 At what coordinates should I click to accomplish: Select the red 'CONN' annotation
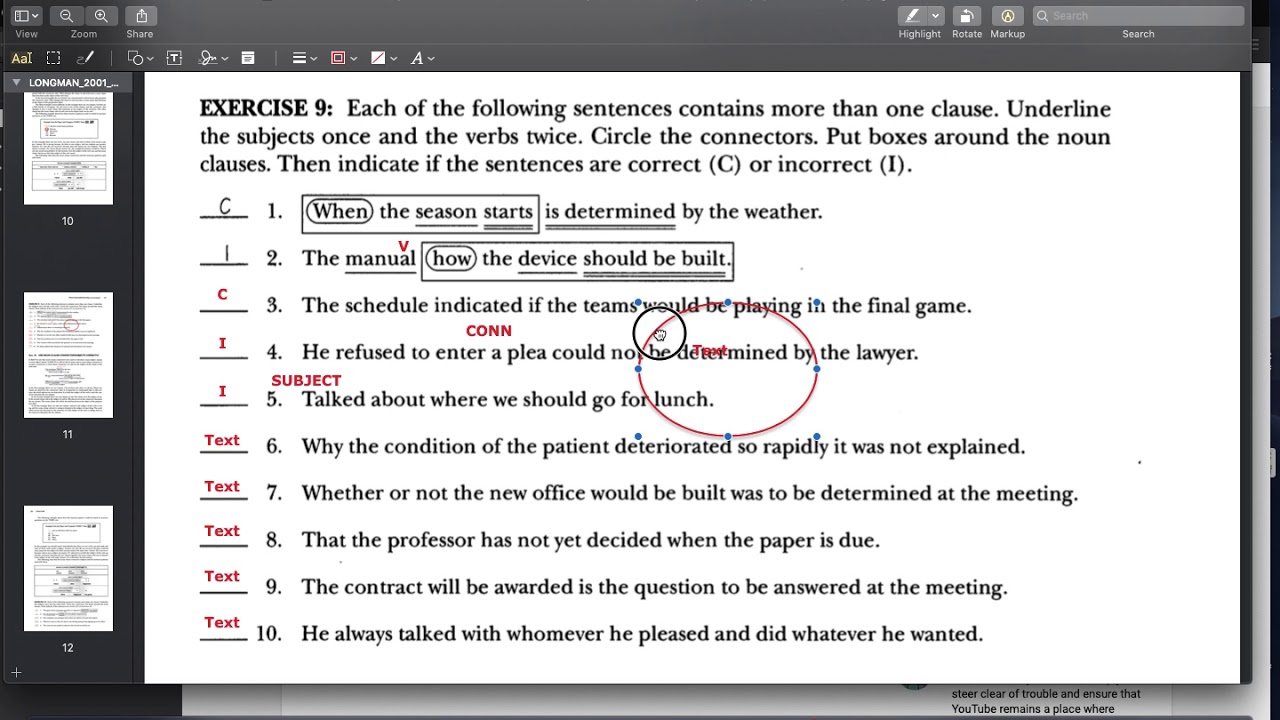[489, 331]
